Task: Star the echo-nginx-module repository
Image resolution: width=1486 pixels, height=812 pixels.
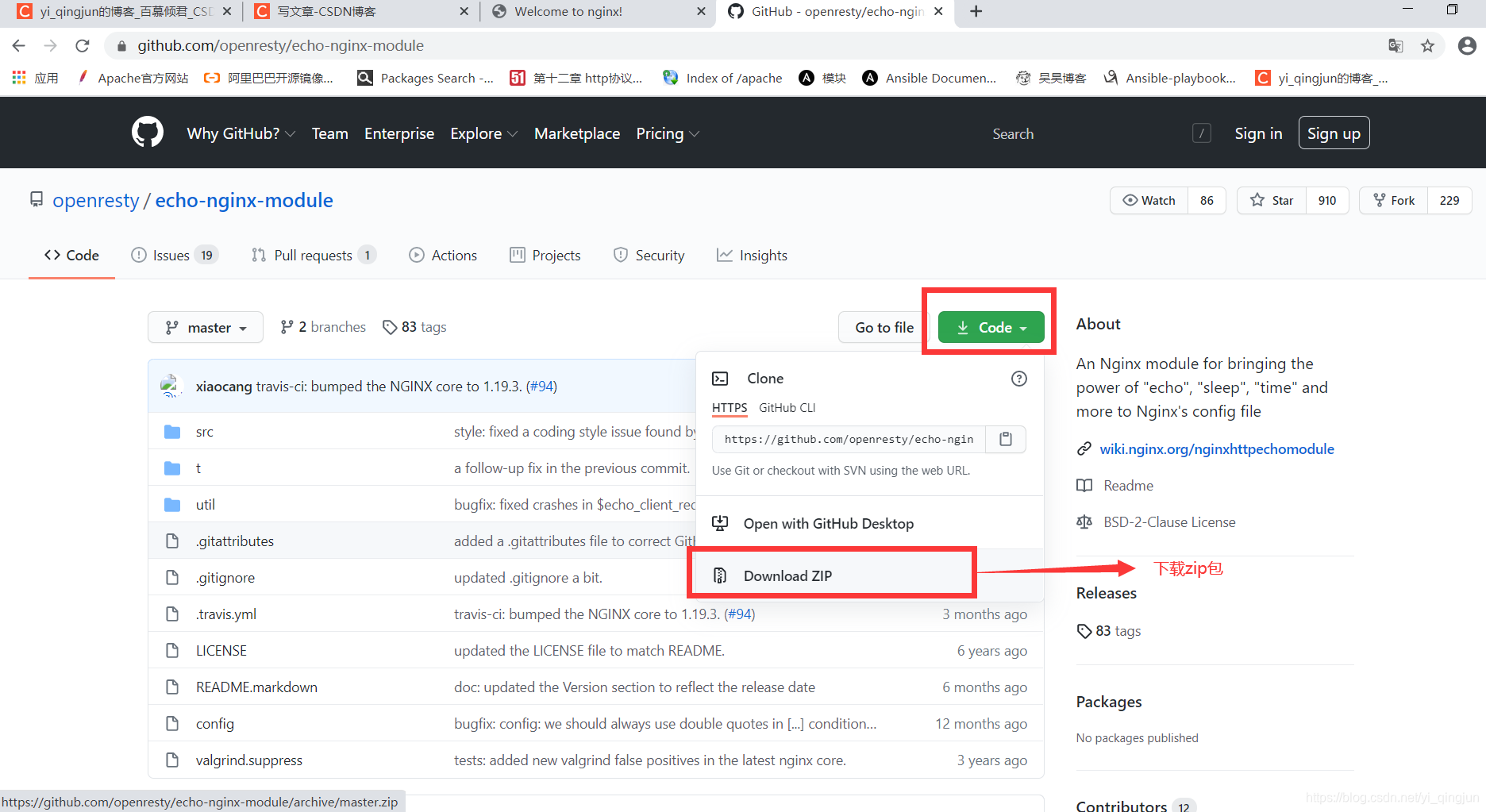Action: tap(1272, 200)
